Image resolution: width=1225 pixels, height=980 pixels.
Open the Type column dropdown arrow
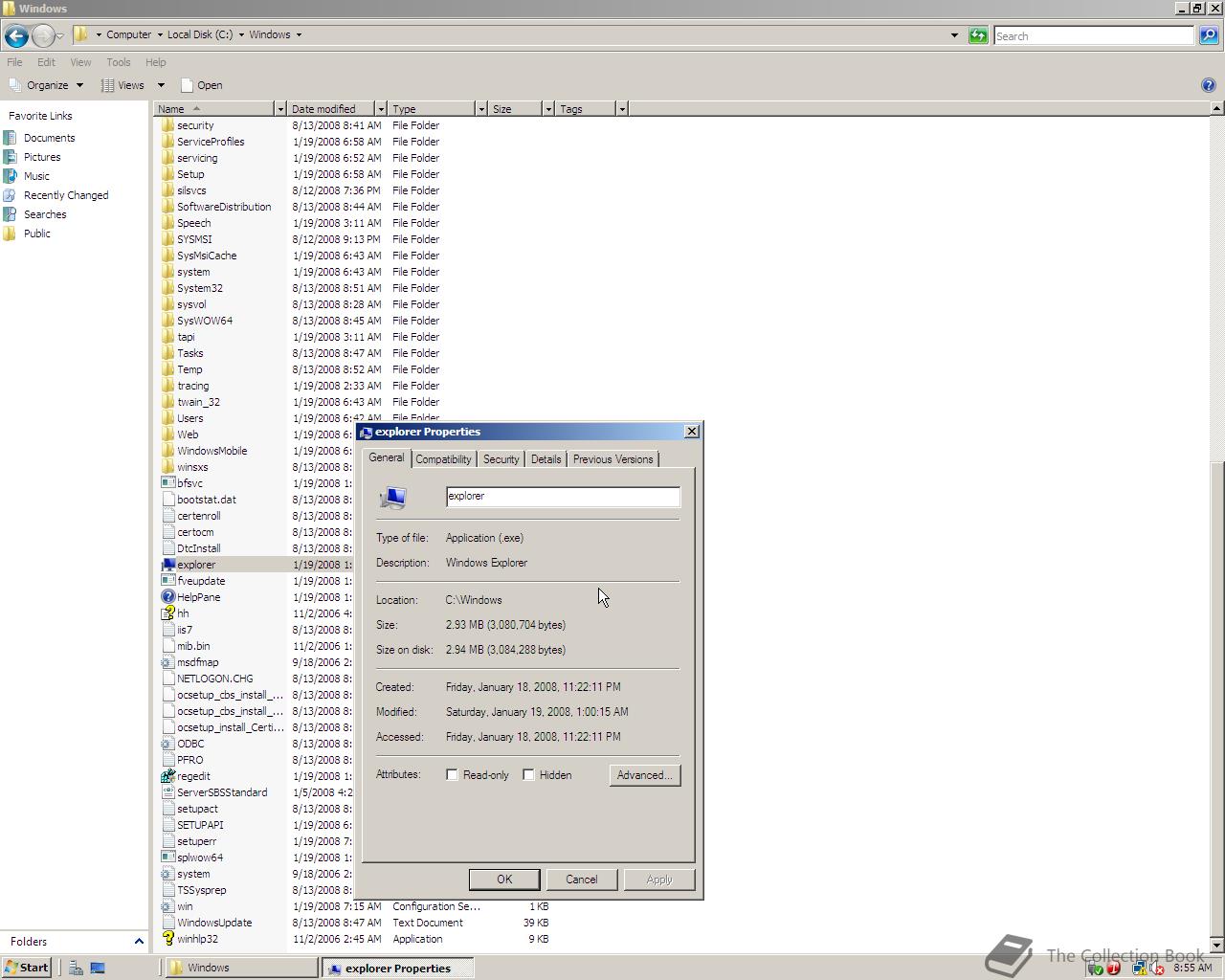click(x=481, y=109)
